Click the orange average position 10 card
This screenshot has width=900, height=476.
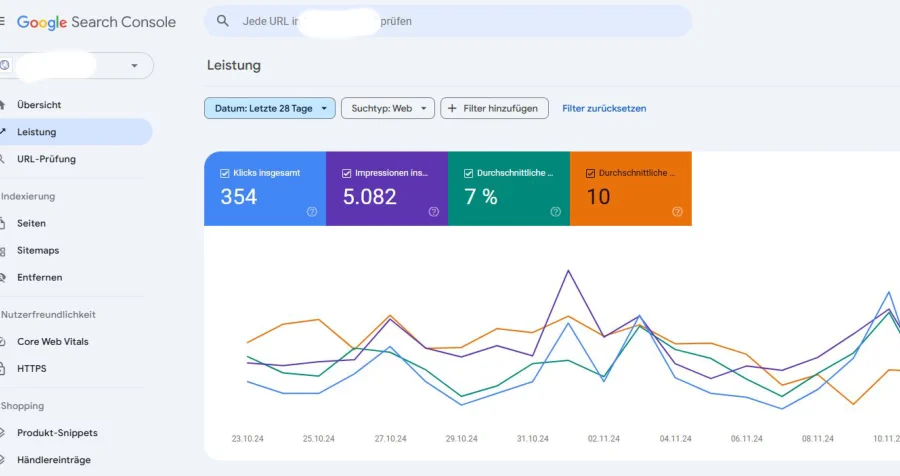pyautogui.click(x=631, y=188)
